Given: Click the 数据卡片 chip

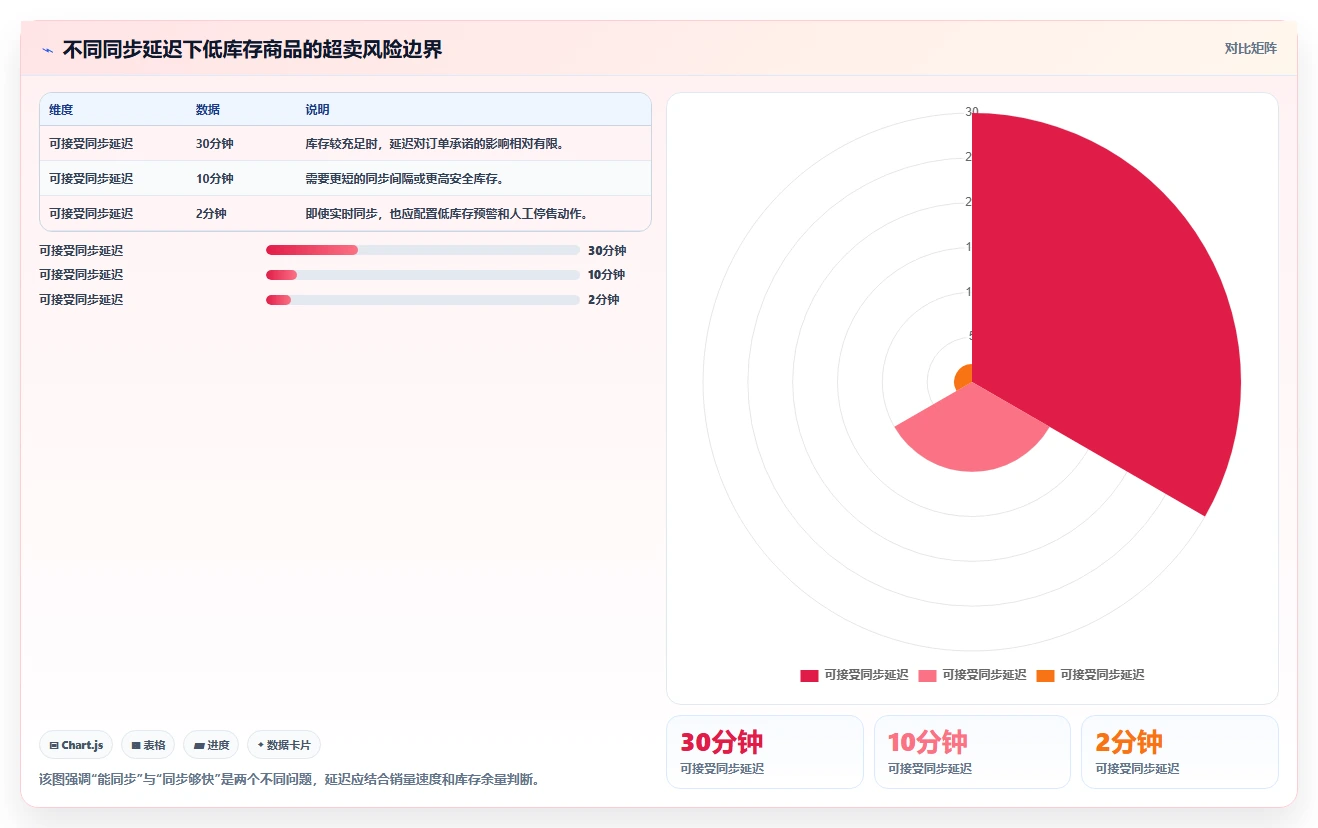Looking at the screenshot, I should (284, 745).
